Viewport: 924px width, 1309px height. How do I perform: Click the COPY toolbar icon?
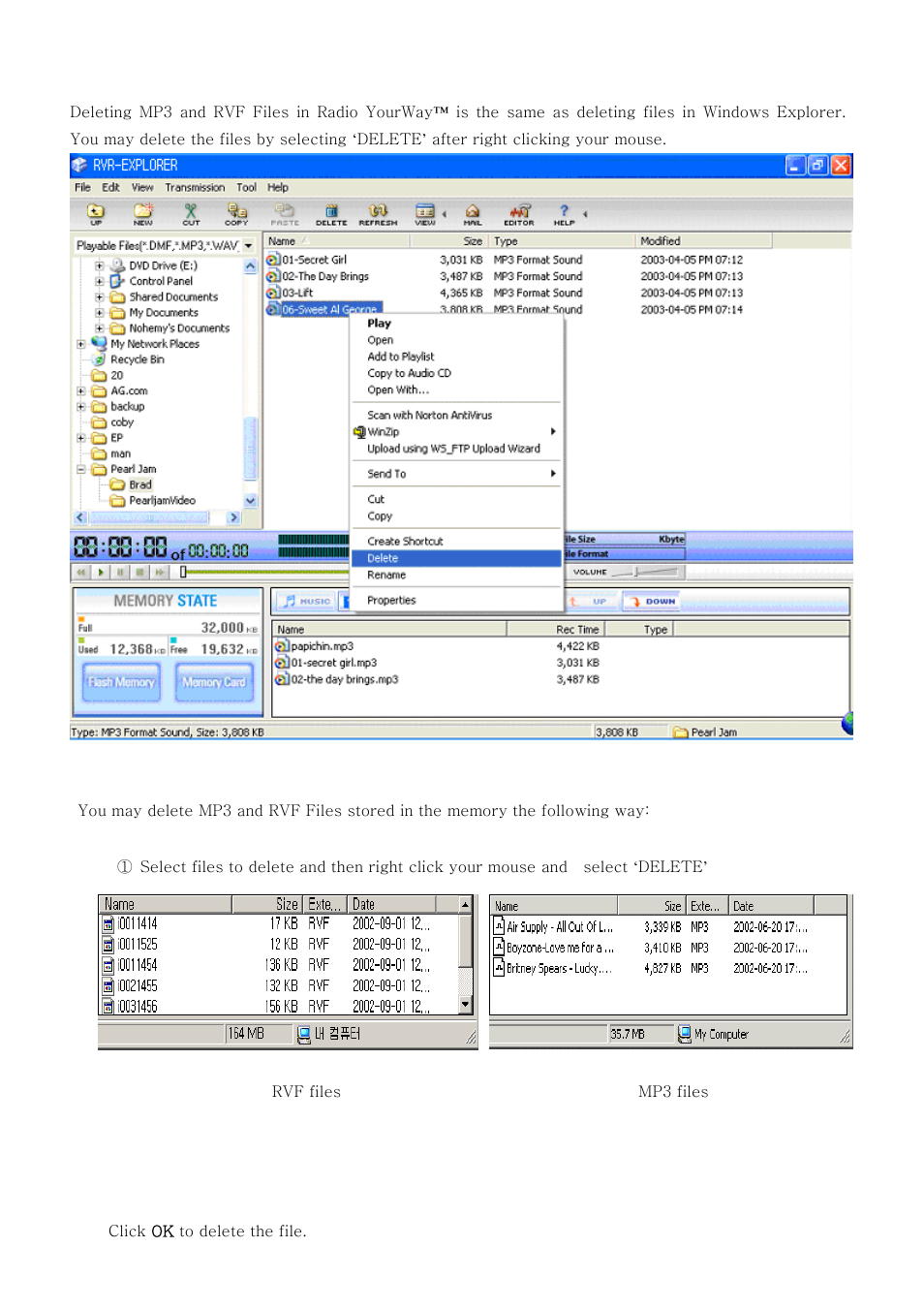(236, 213)
